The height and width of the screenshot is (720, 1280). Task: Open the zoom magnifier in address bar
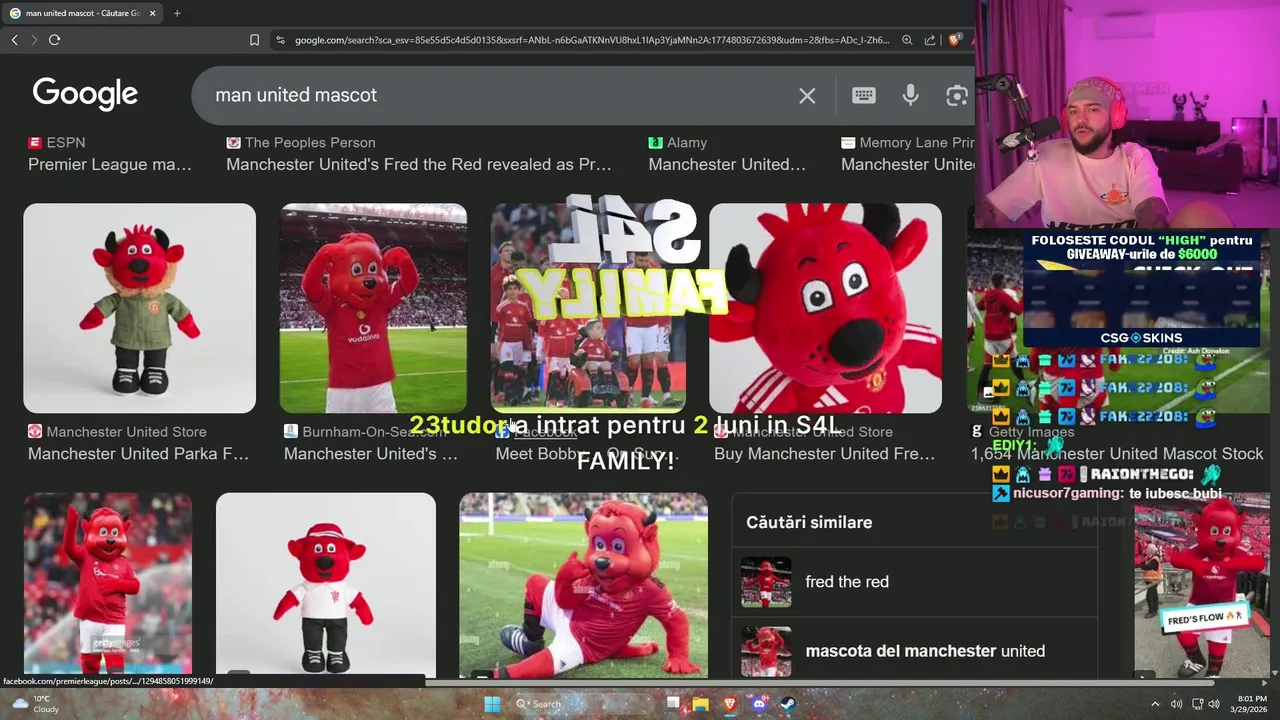pos(907,40)
